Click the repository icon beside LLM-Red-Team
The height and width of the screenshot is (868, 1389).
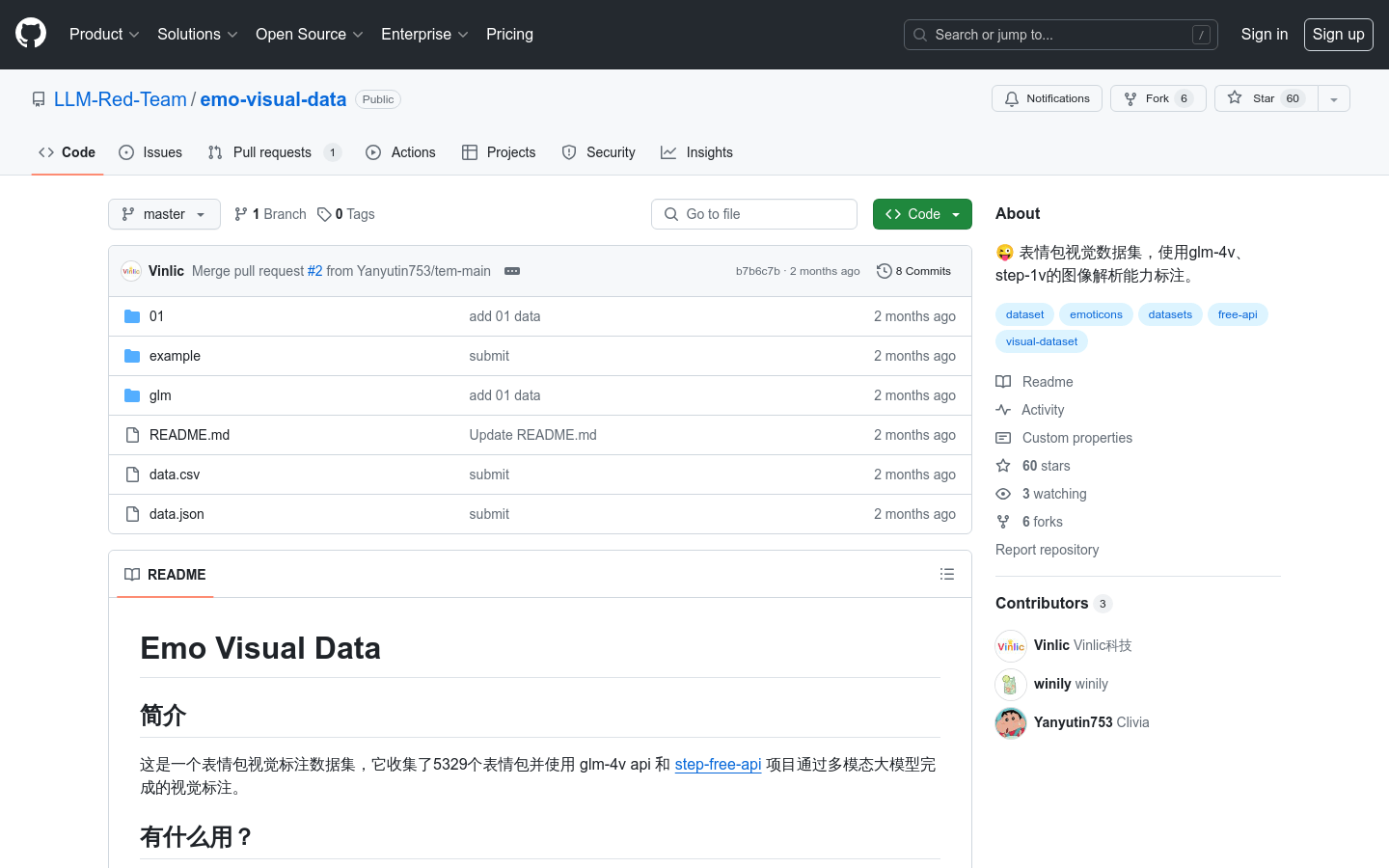click(39, 99)
